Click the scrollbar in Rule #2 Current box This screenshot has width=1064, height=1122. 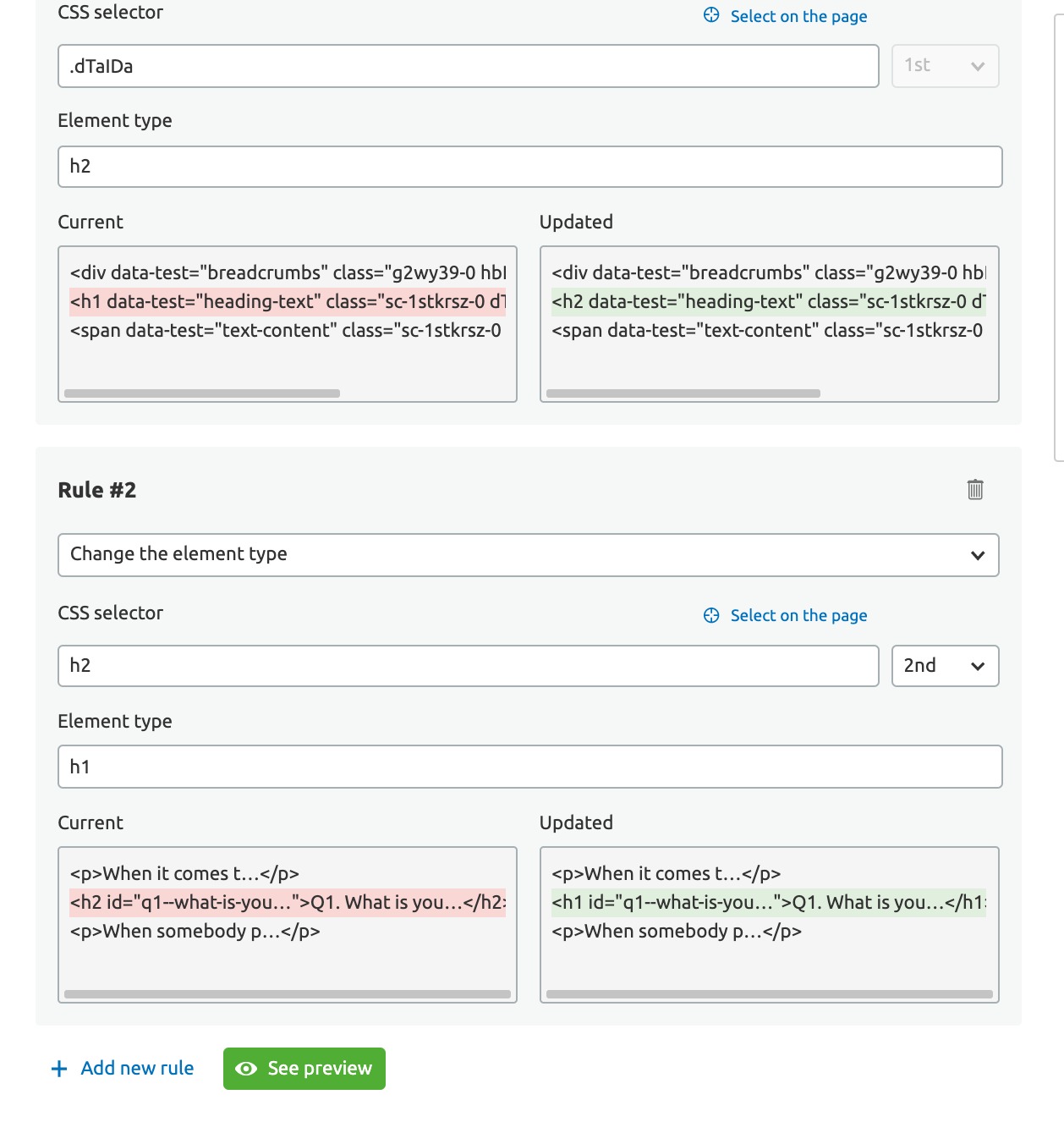click(x=288, y=994)
